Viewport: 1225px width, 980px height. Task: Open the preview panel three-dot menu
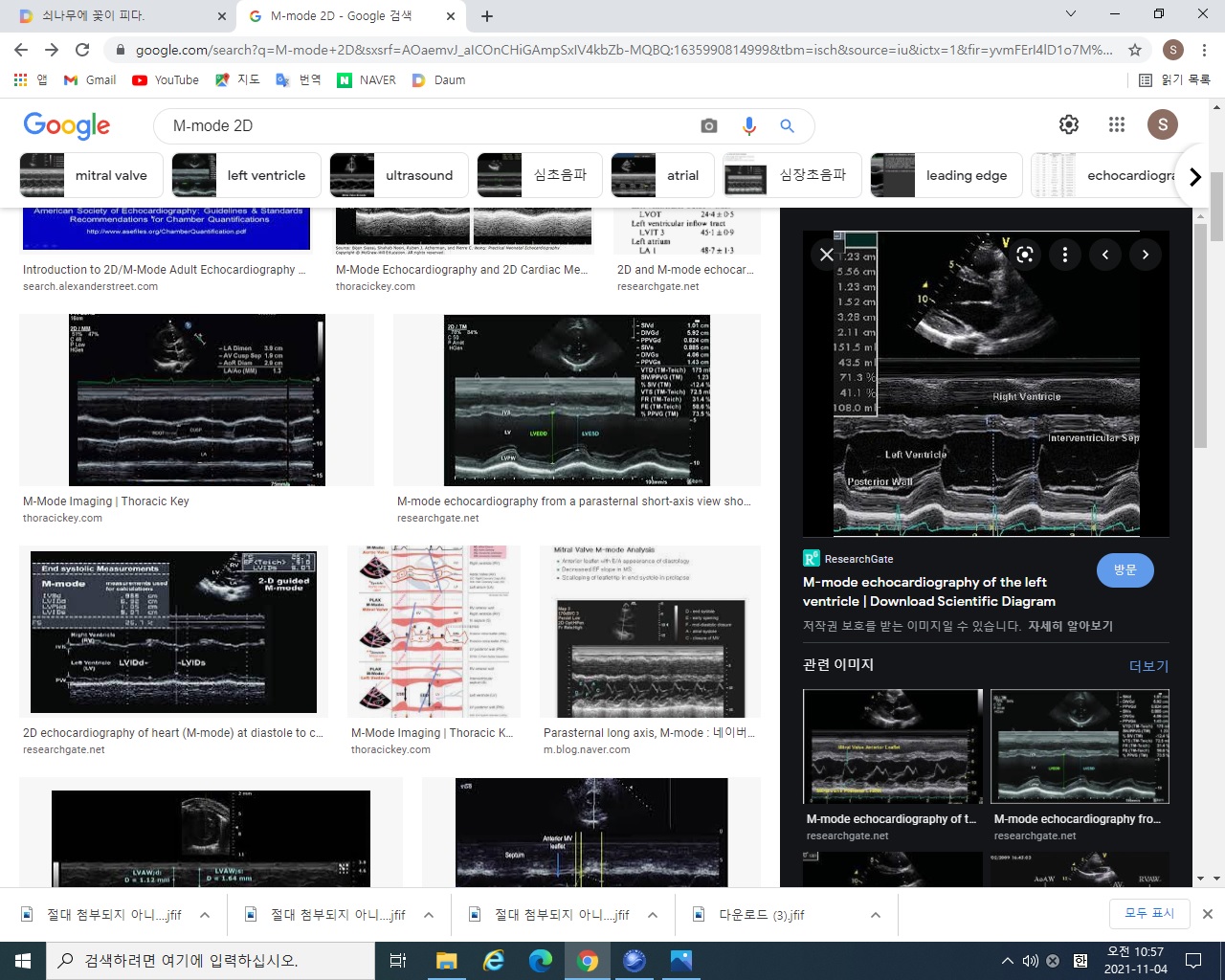[1065, 255]
